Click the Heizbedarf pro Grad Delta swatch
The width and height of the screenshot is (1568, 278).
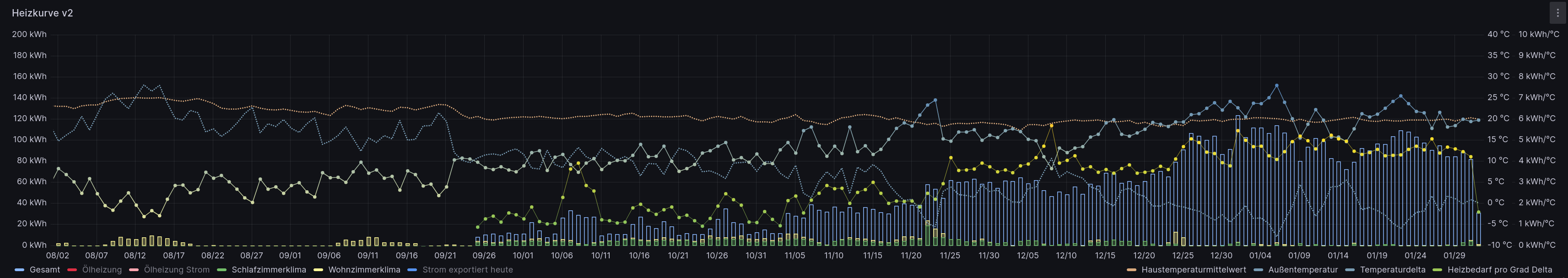pos(1438,269)
